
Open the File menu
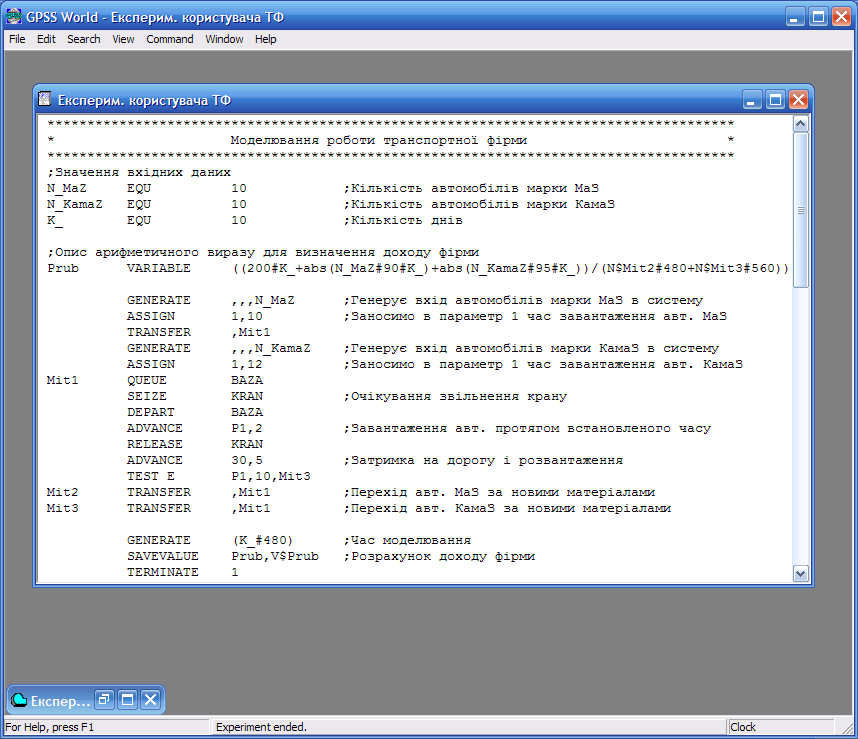pyautogui.click(x=17, y=39)
